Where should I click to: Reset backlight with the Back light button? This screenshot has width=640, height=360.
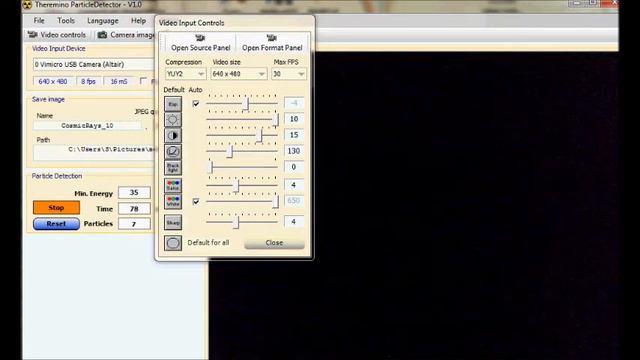tap(173, 167)
